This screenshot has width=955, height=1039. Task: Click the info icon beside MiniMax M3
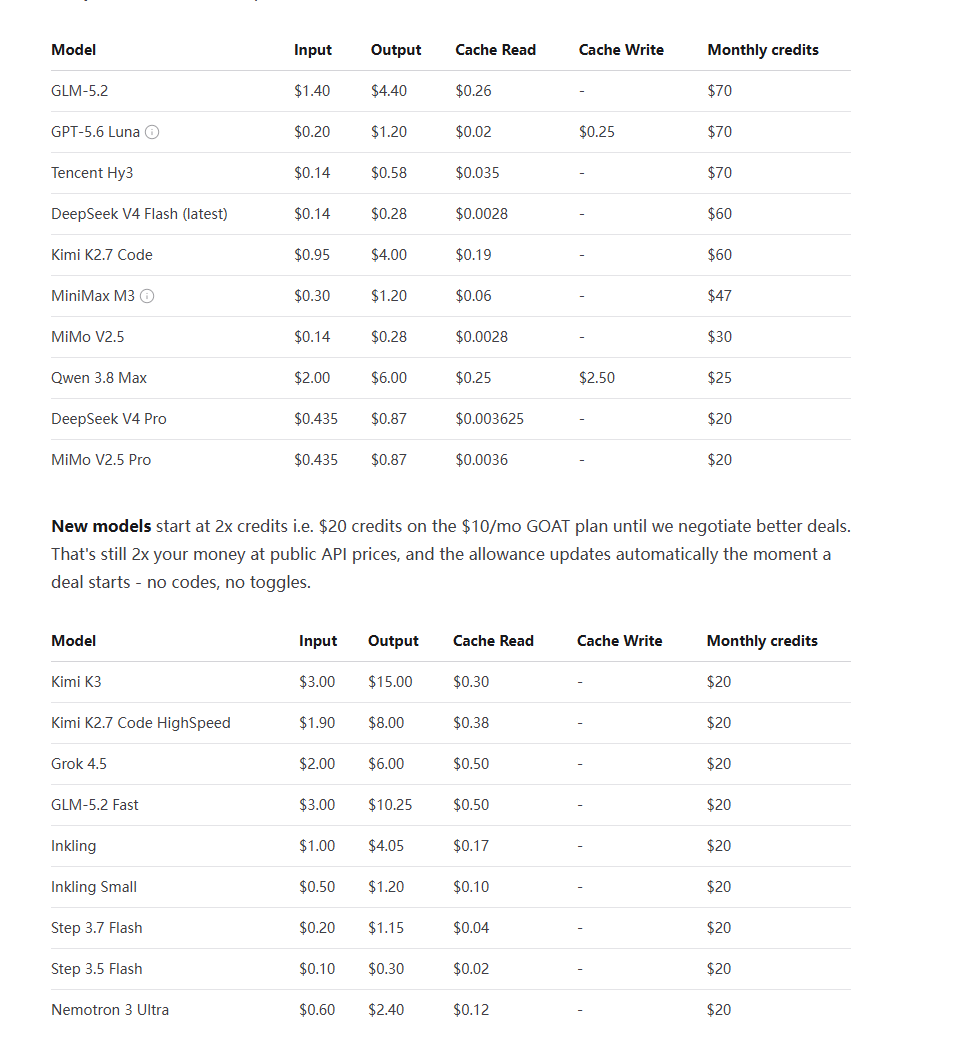coord(147,296)
